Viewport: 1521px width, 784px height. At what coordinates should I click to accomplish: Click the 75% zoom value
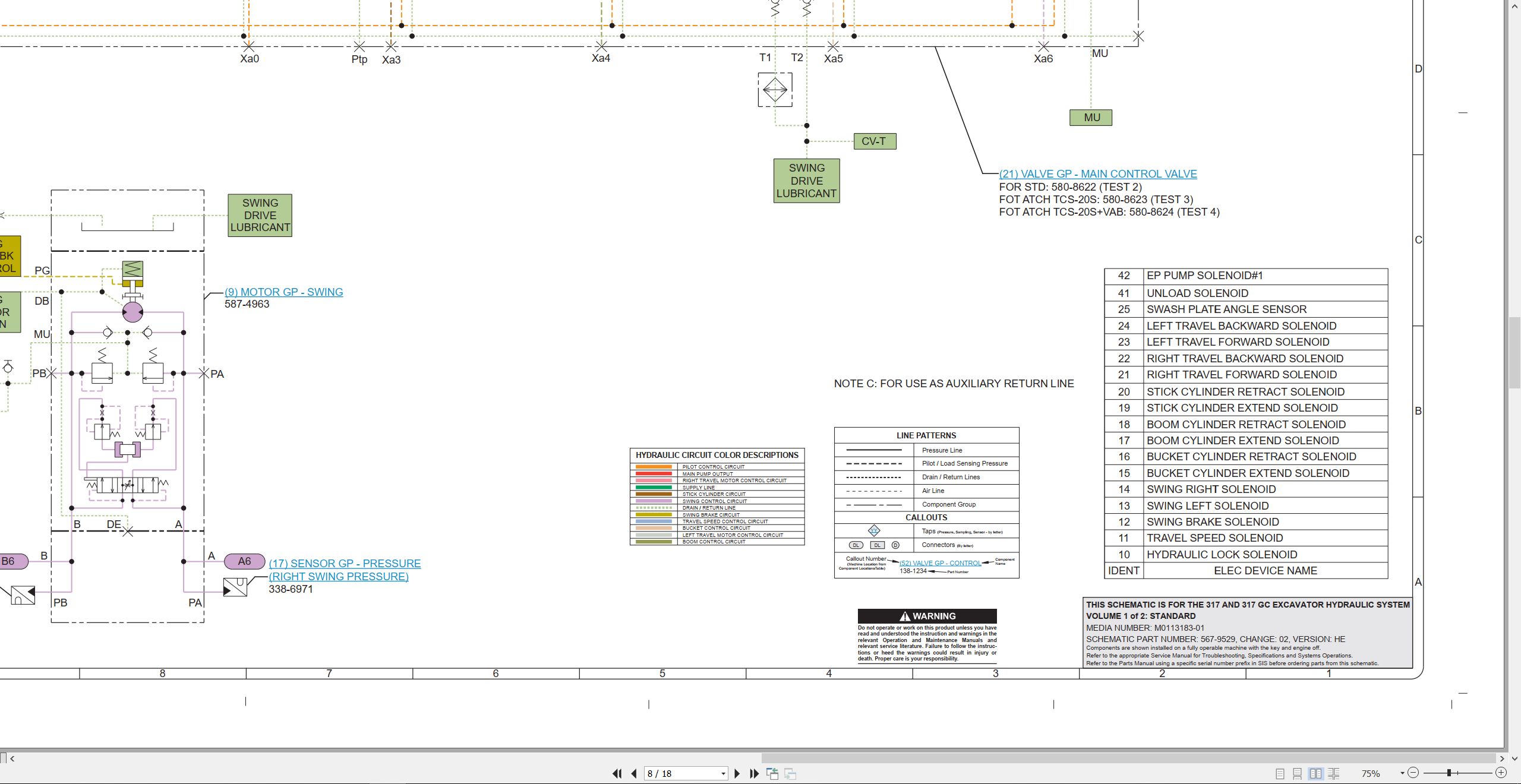point(1371,773)
